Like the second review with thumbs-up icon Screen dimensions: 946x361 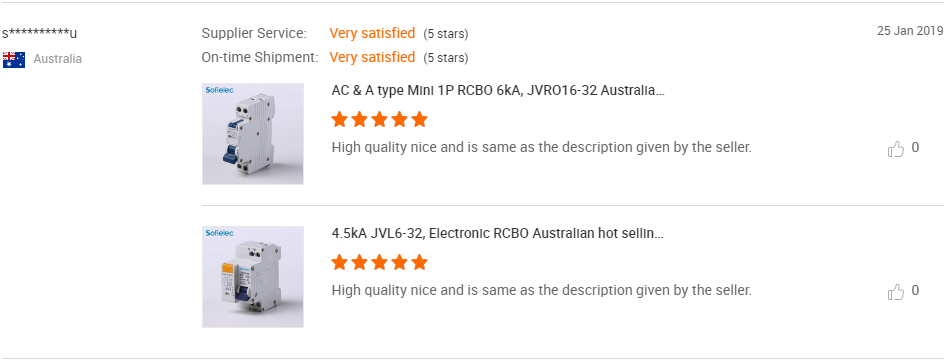click(896, 292)
